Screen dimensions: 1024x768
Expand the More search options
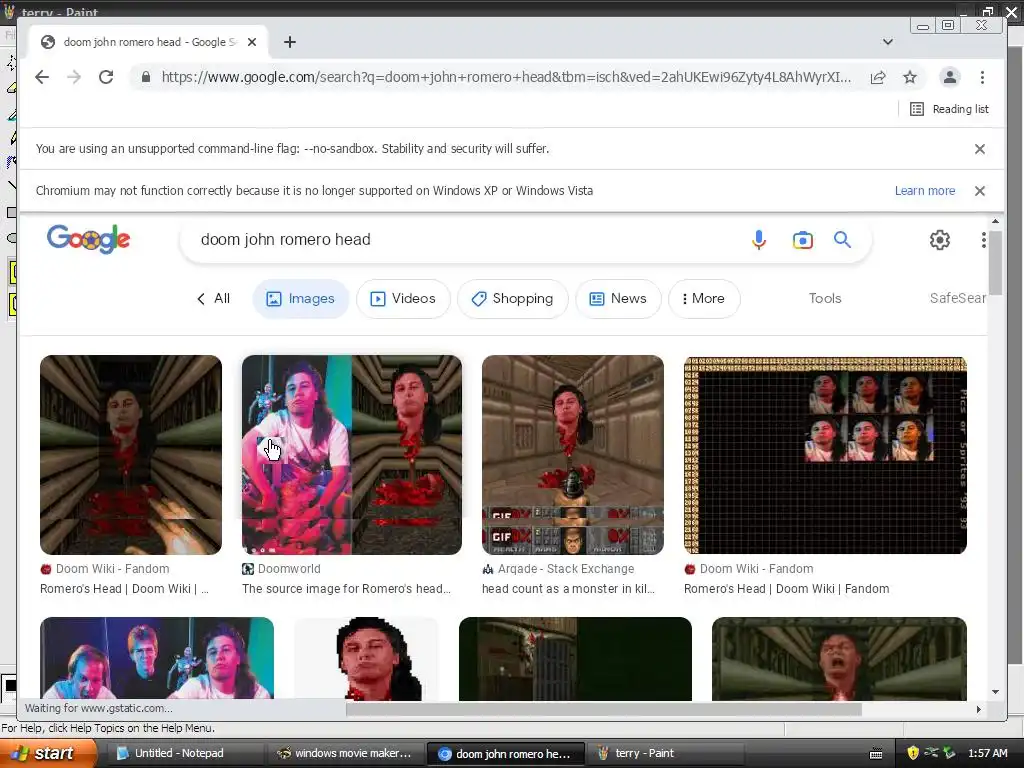(x=704, y=298)
